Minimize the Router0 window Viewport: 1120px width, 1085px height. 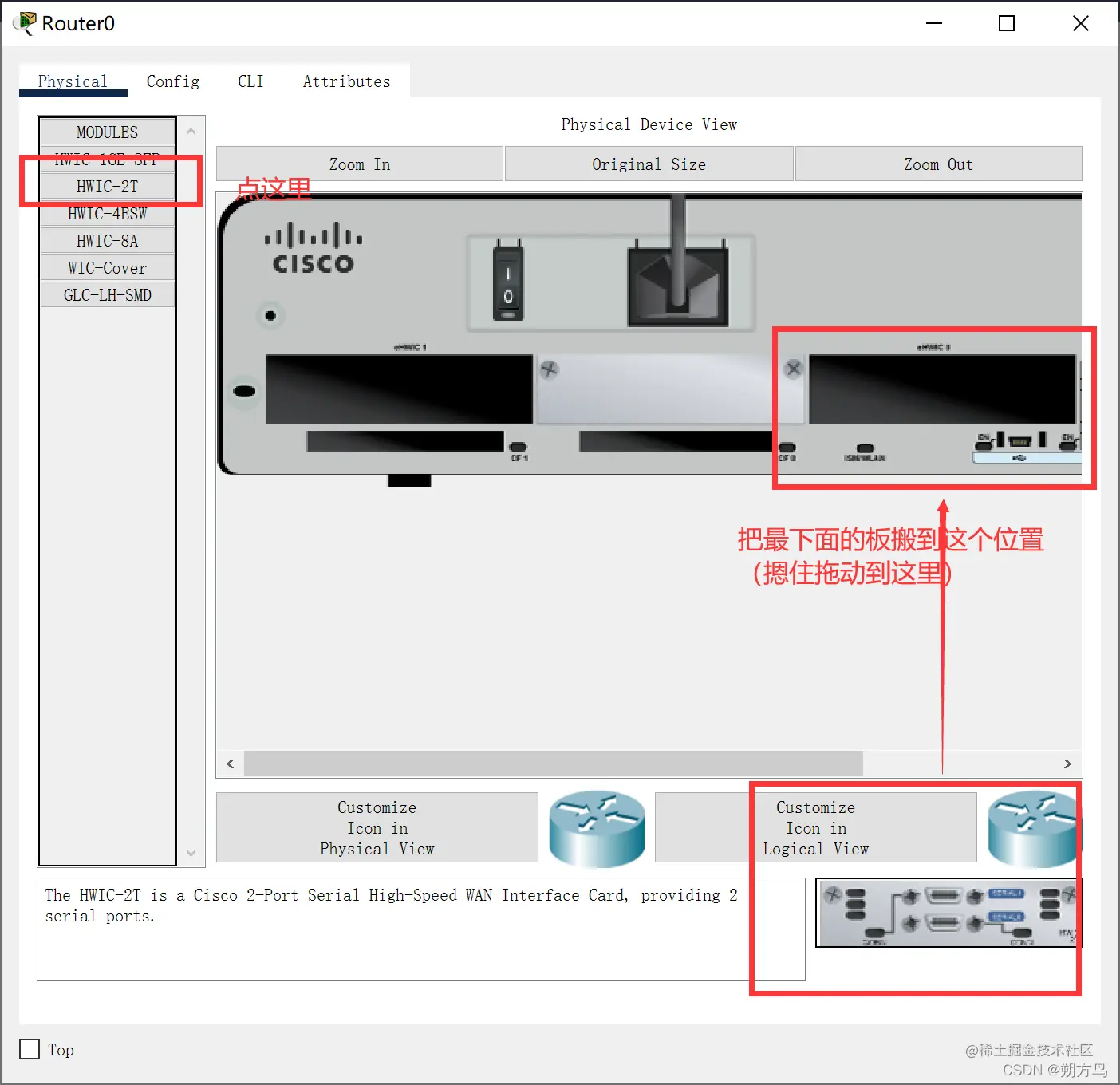pos(934,23)
